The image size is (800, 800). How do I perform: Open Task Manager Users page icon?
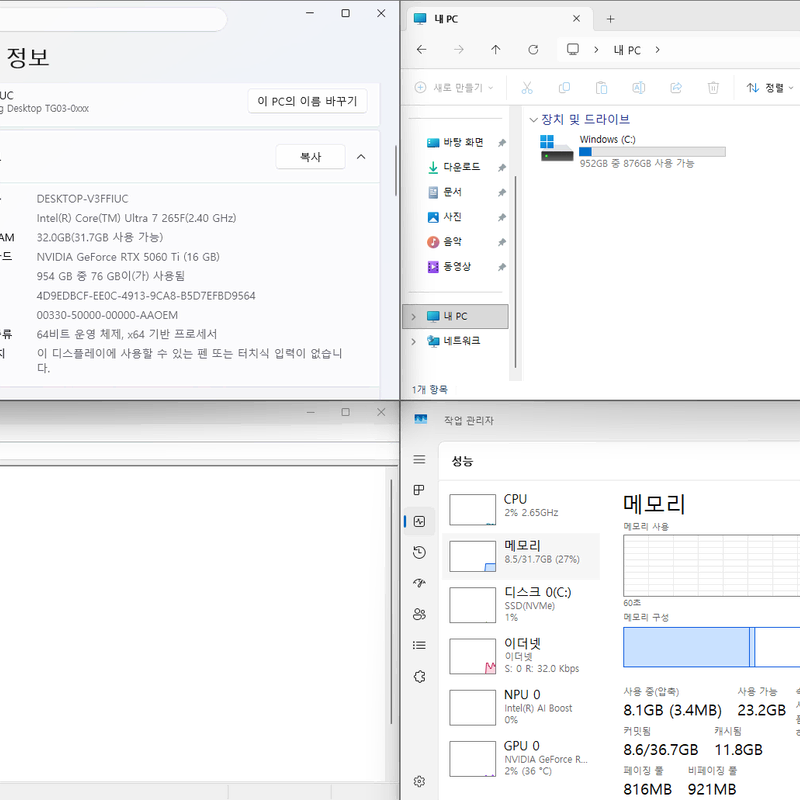point(419,614)
